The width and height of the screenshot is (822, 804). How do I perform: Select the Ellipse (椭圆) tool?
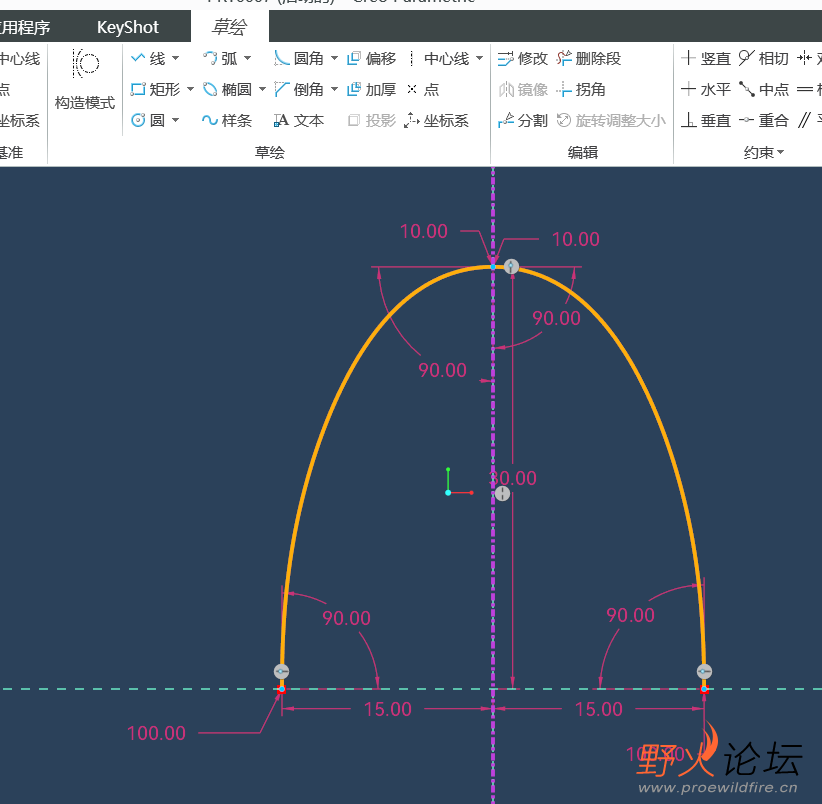coord(228,90)
